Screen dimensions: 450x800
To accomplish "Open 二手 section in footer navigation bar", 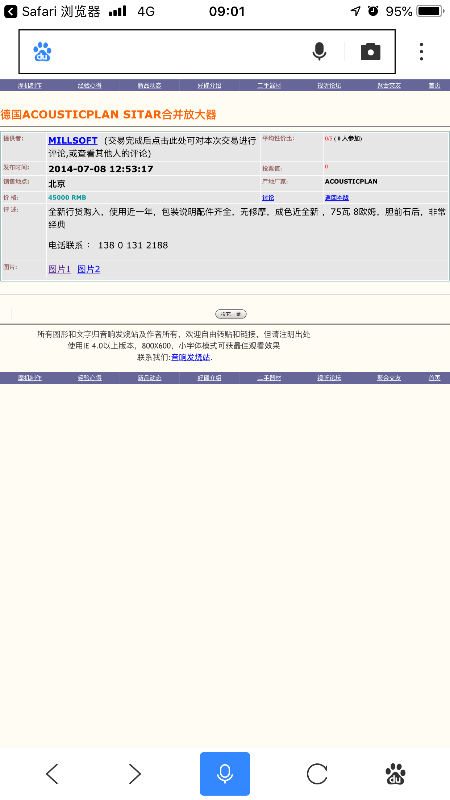I will [269, 378].
